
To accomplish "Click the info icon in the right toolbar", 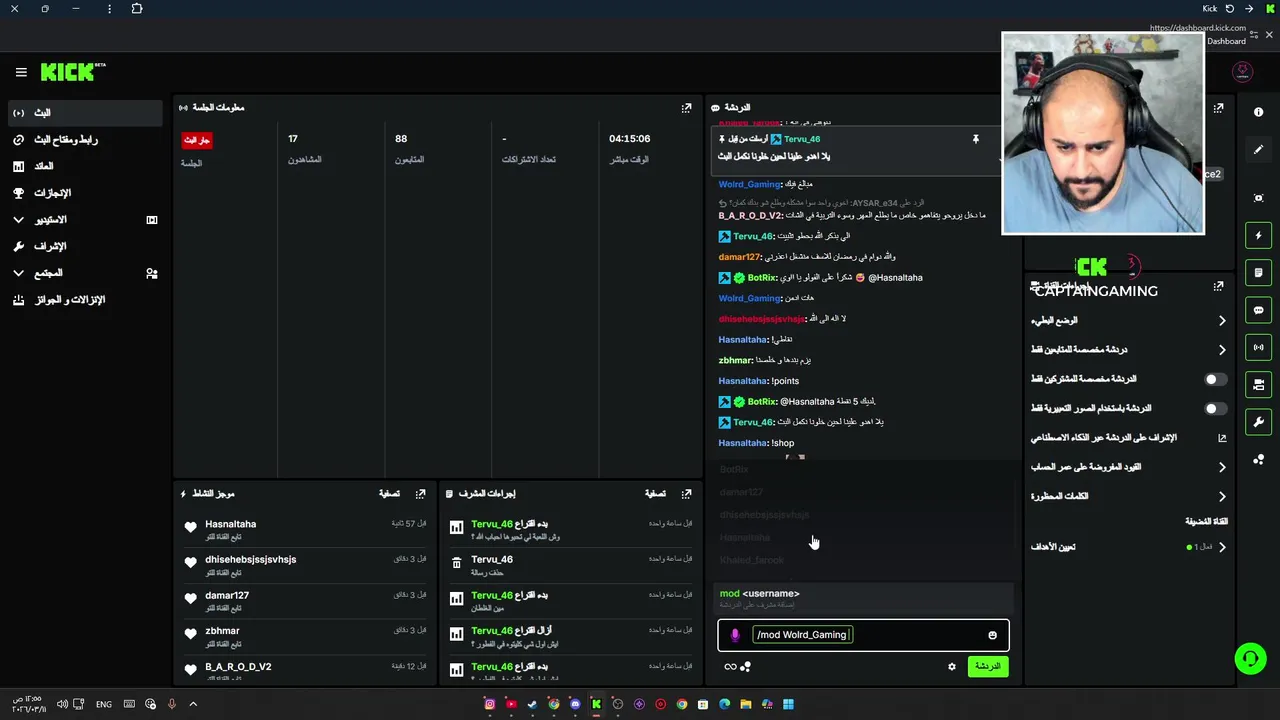I will [x=1258, y=112].
